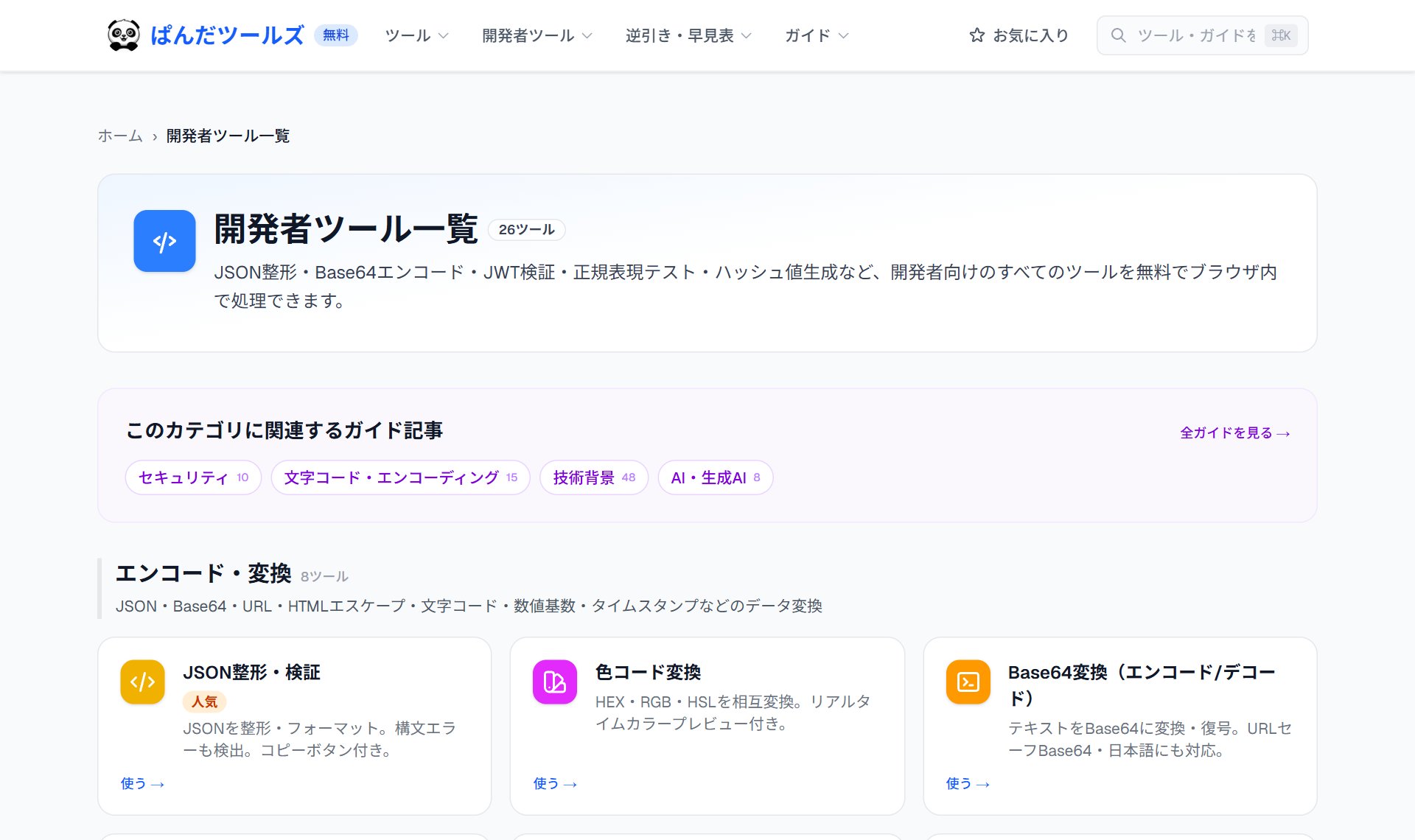Expand the 逆引き・早見表 dropdown menu
Screen dimensions: 1415x840
688,35
